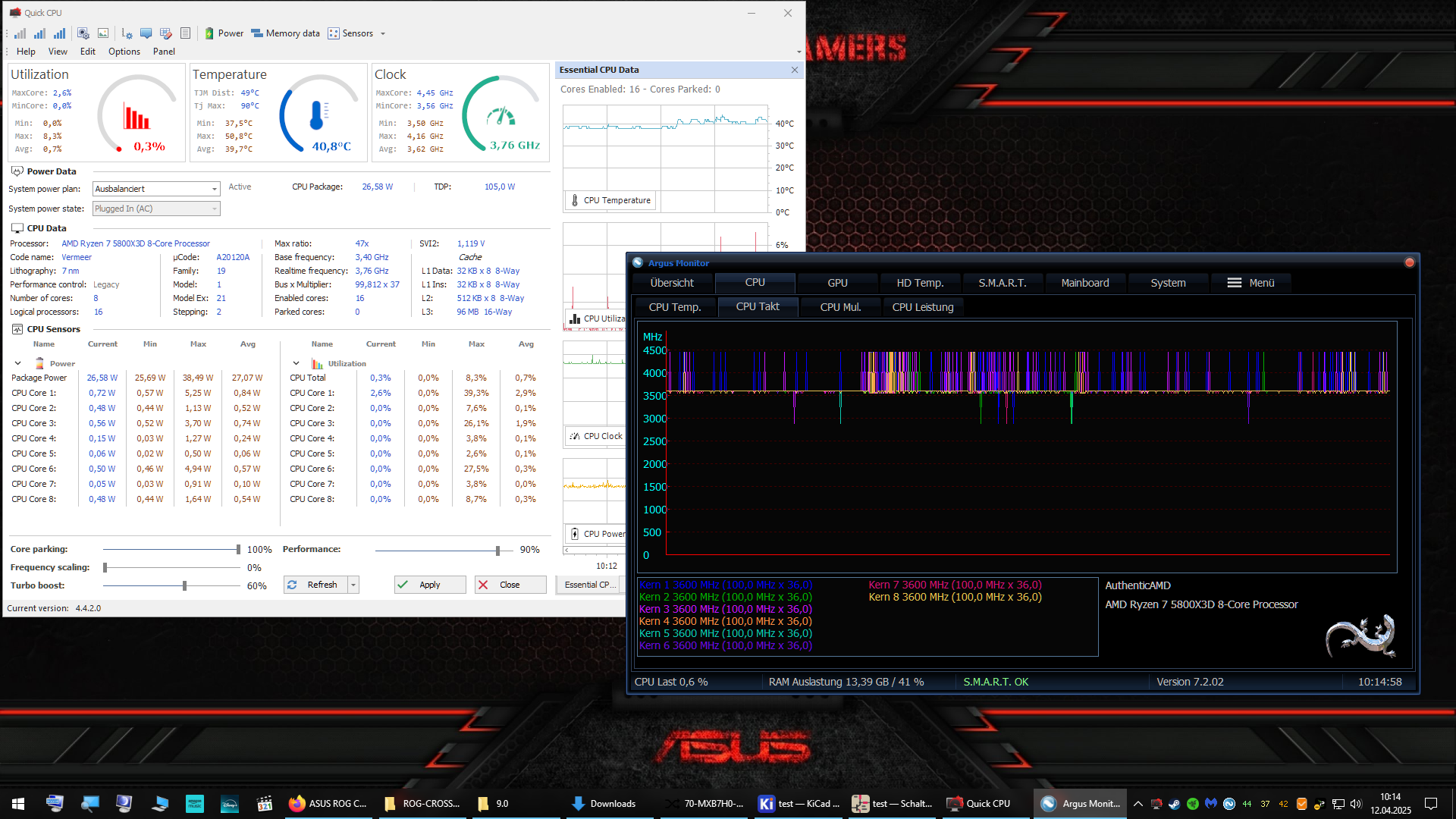Click the CPU Temperature thermometer button
The height and width of the screenshot is (819, 1456).
610,200
